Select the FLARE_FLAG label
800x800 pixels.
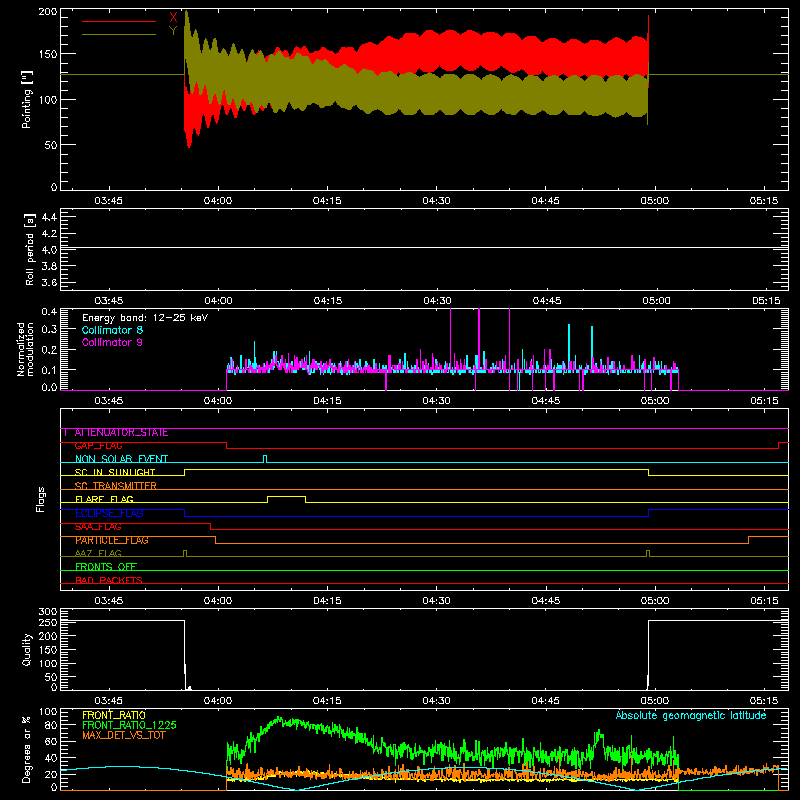pos(104,499)
